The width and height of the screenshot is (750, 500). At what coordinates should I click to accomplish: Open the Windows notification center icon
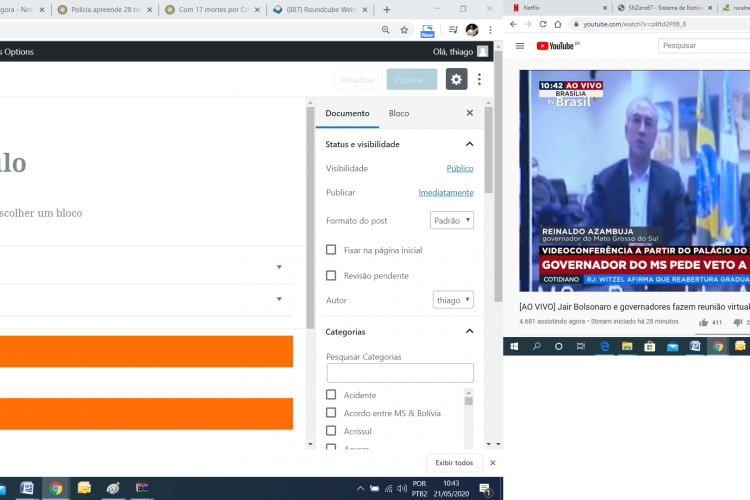tap(485, 489)
